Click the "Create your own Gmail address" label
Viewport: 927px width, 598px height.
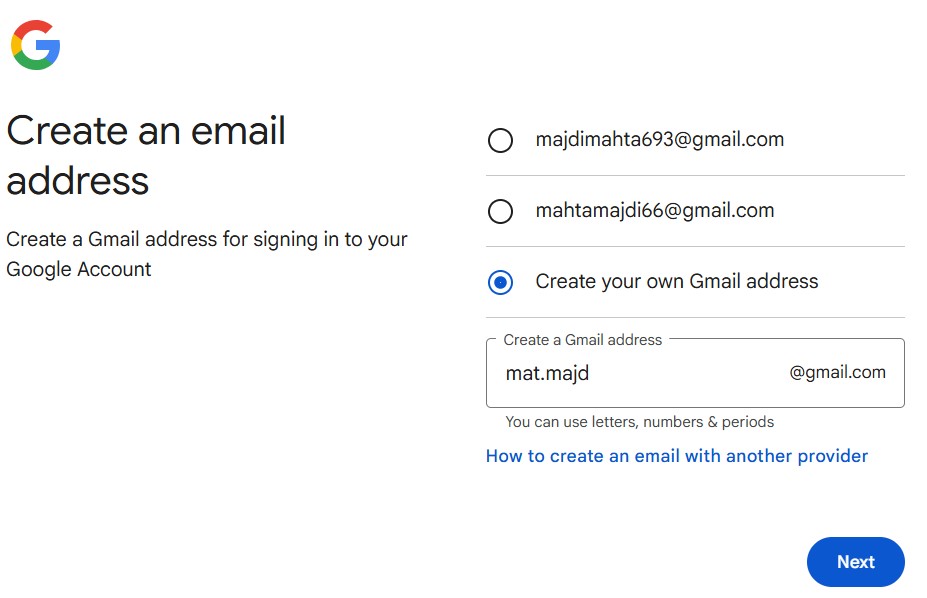[x=677, y=282]
